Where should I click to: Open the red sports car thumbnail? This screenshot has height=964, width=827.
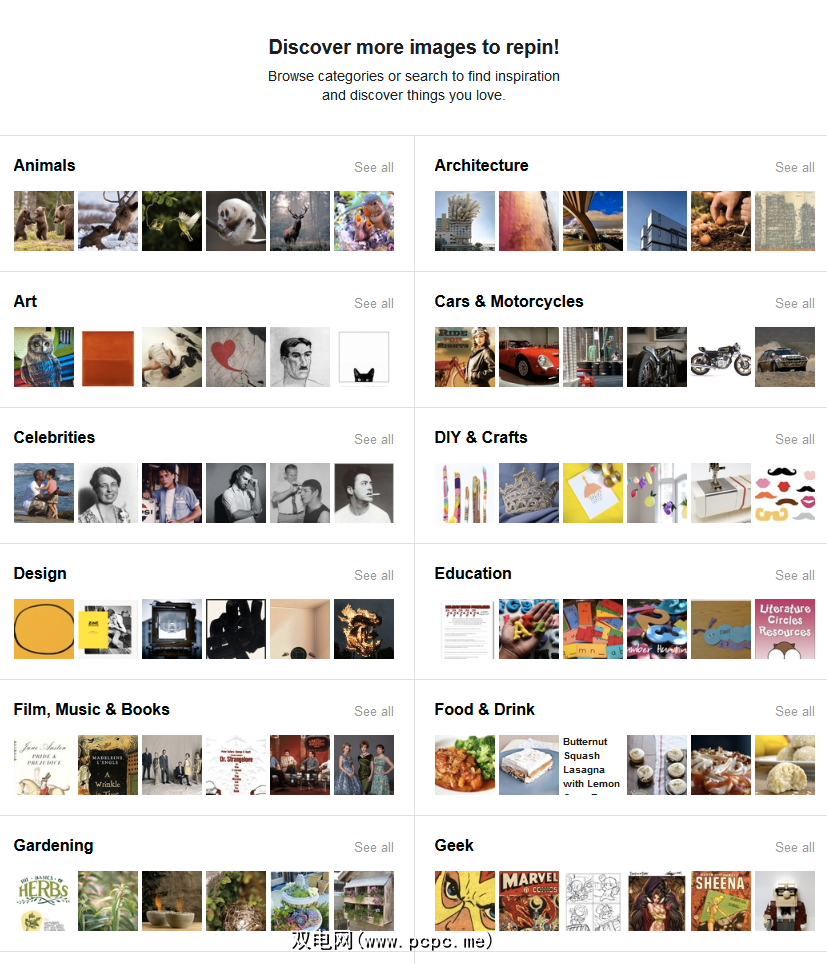(529, 357)
